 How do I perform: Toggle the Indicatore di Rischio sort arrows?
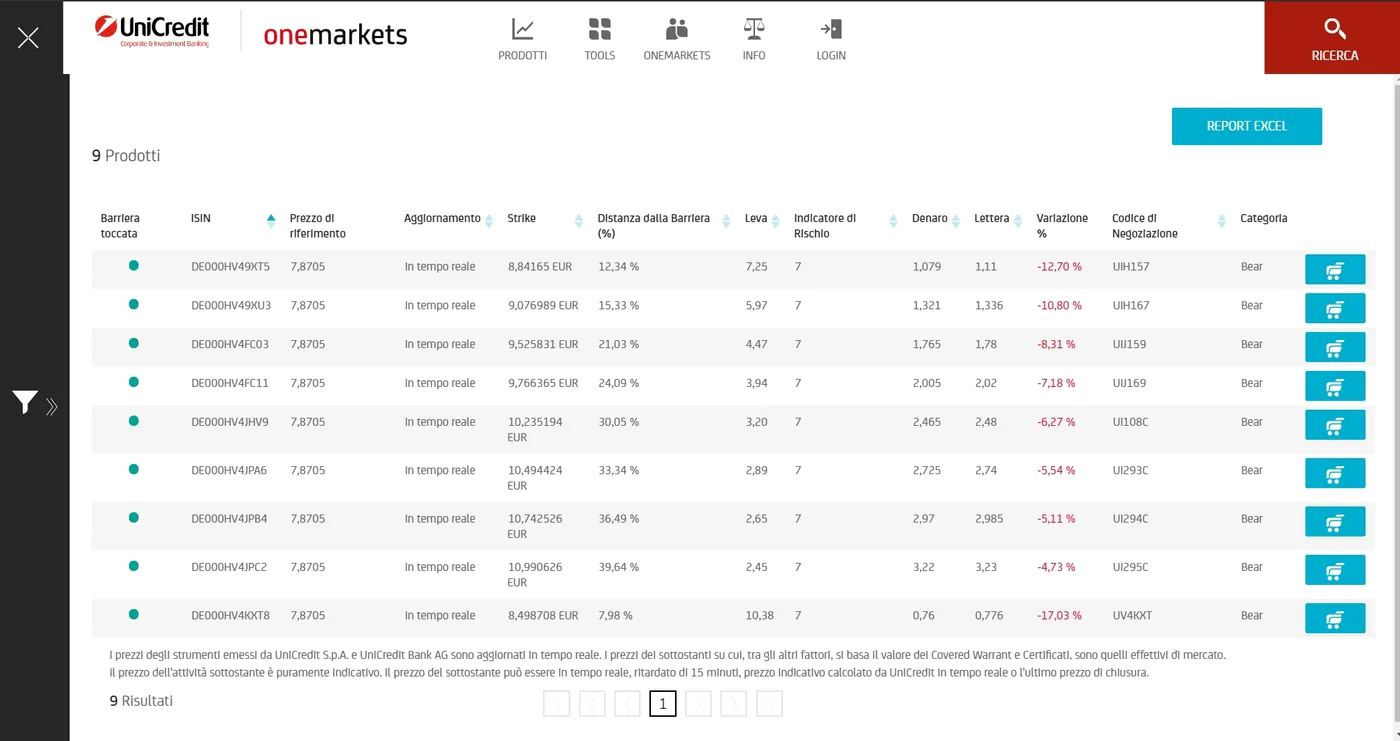[x=893, y=220]
